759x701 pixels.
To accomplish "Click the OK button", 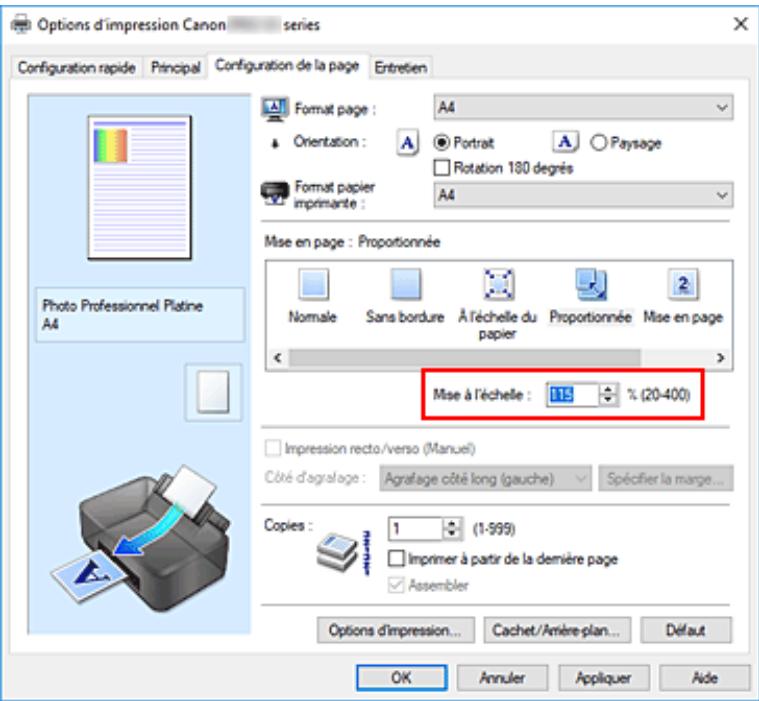I will (402, 677).
